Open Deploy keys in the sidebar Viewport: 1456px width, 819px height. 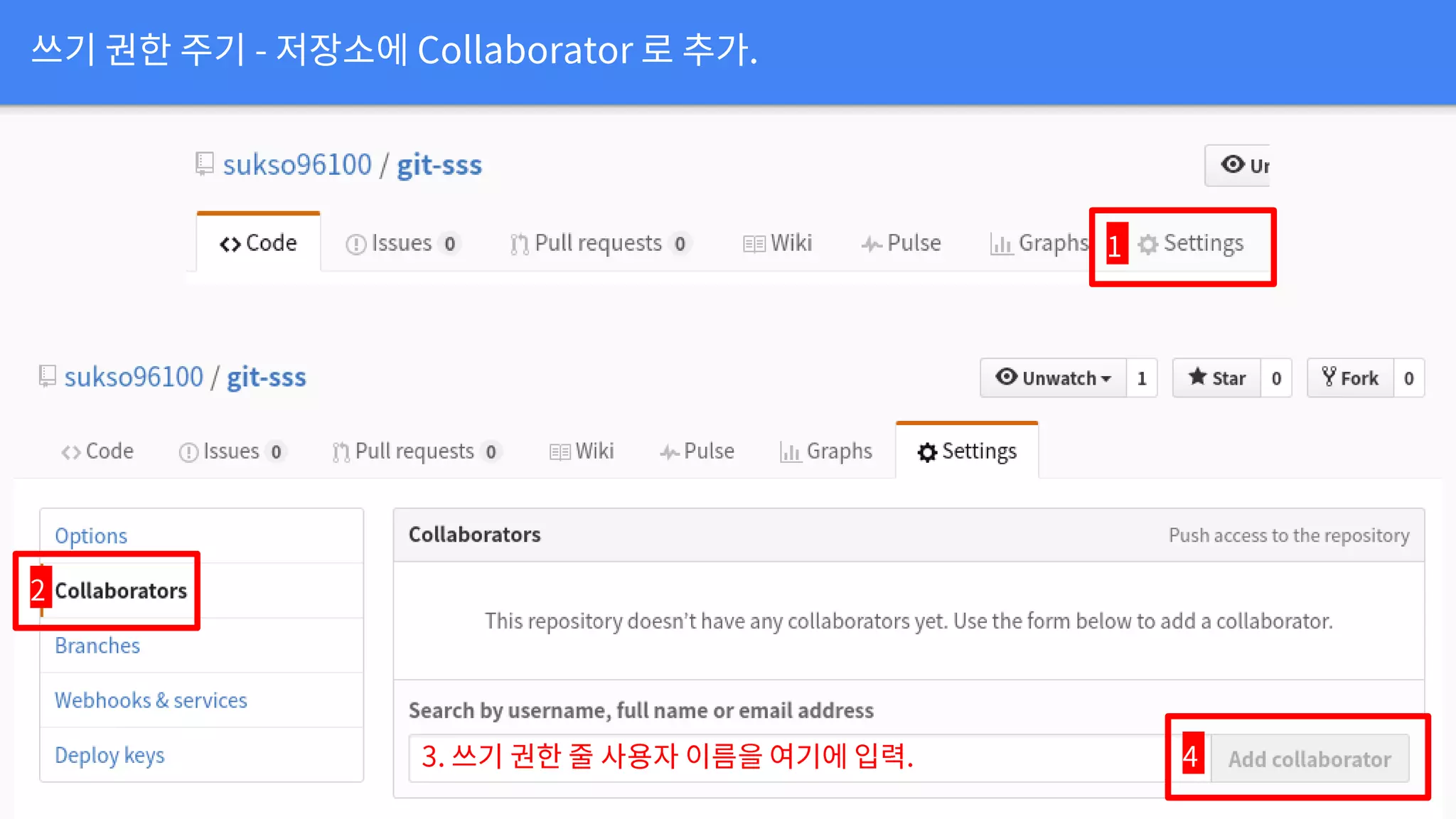[x=109, y=755]
